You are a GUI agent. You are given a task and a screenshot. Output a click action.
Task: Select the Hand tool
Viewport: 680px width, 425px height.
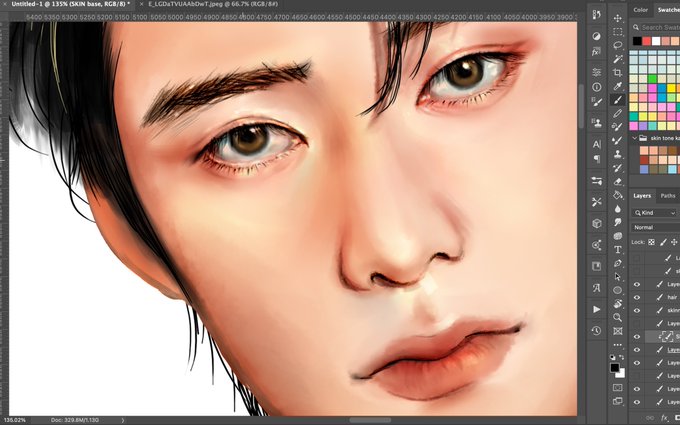point(618,304)
